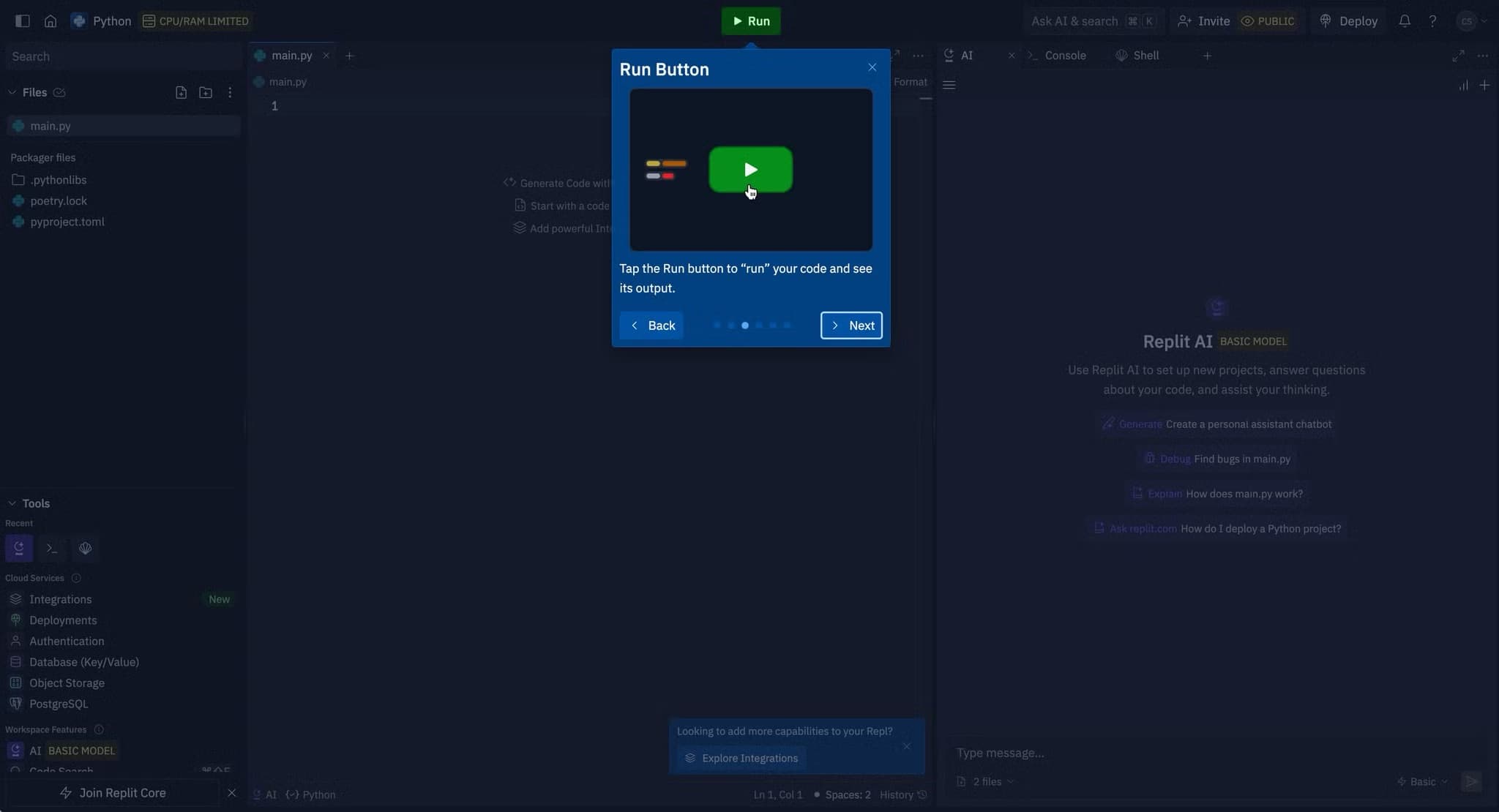
Task: Click the Search files input
Action: pos(123,56)
